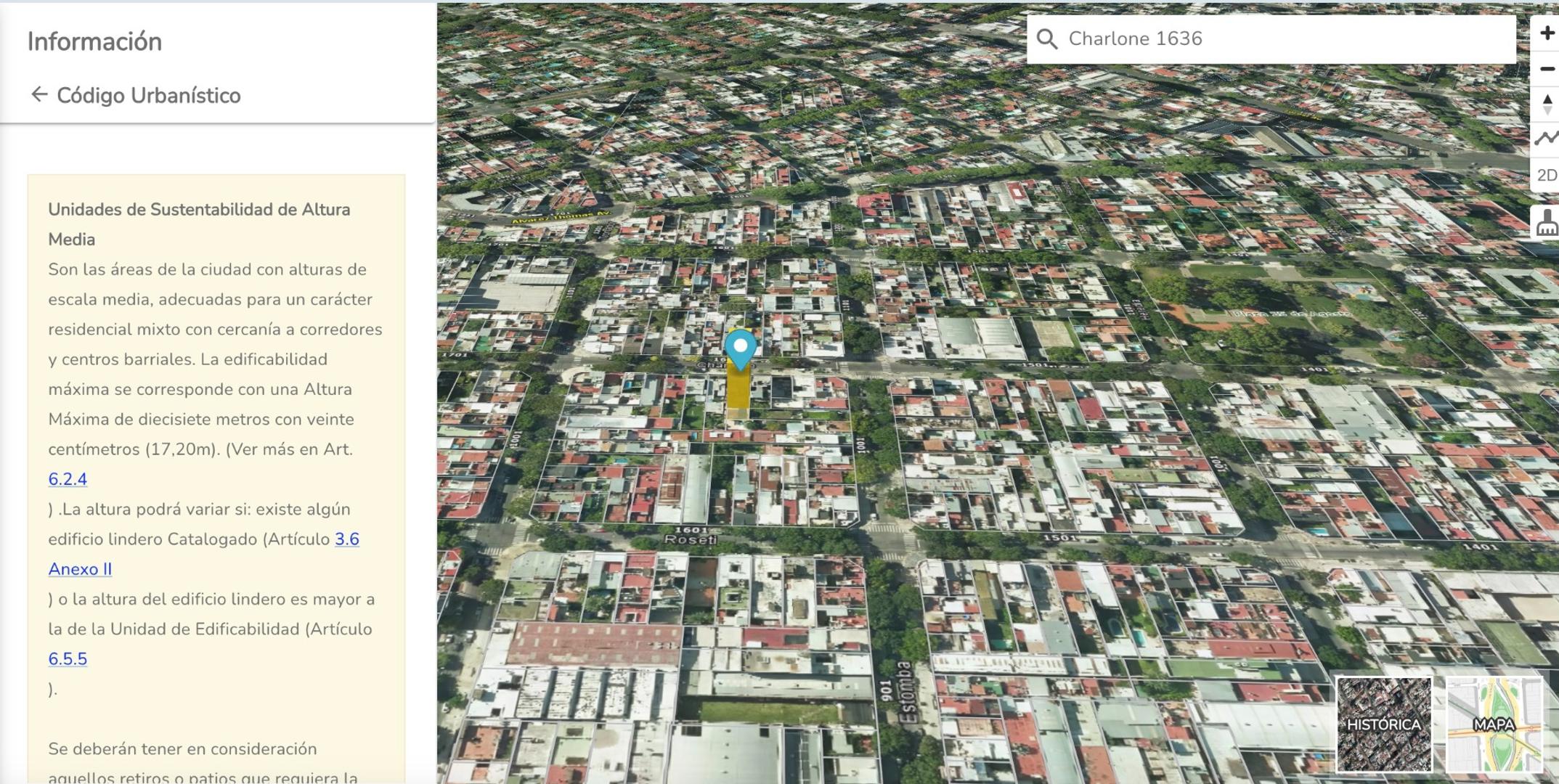This screenshot has height=784, width=1559.
Task: Reset map orientation with compass button
Action: (1547, 105)
